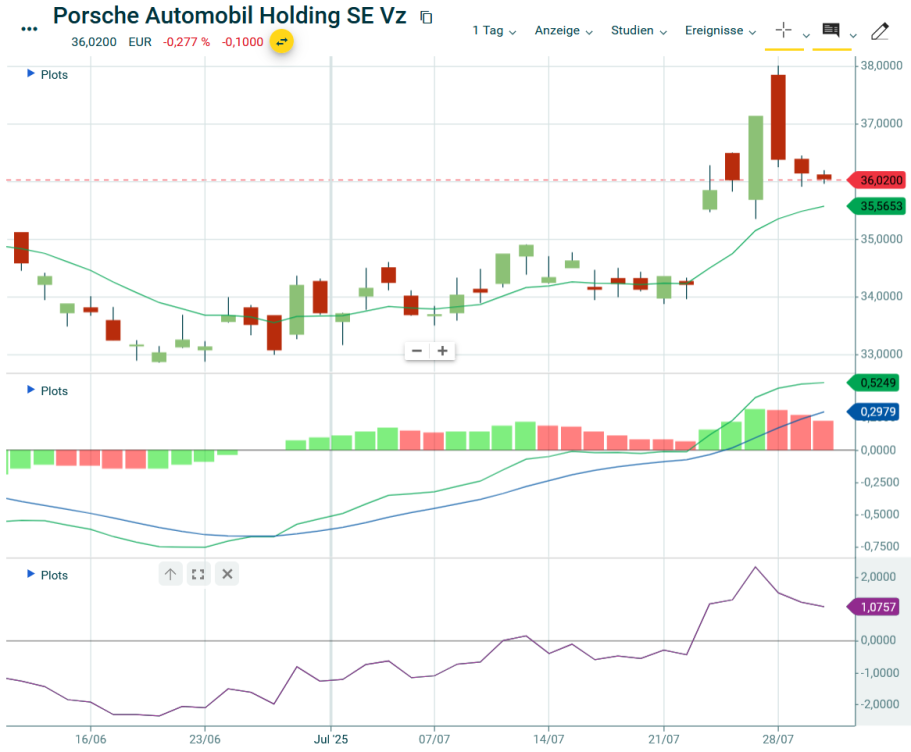Click the 28/07 date on the time axis
The width and height of the screenshot is (911, 752).
[778, 739]
